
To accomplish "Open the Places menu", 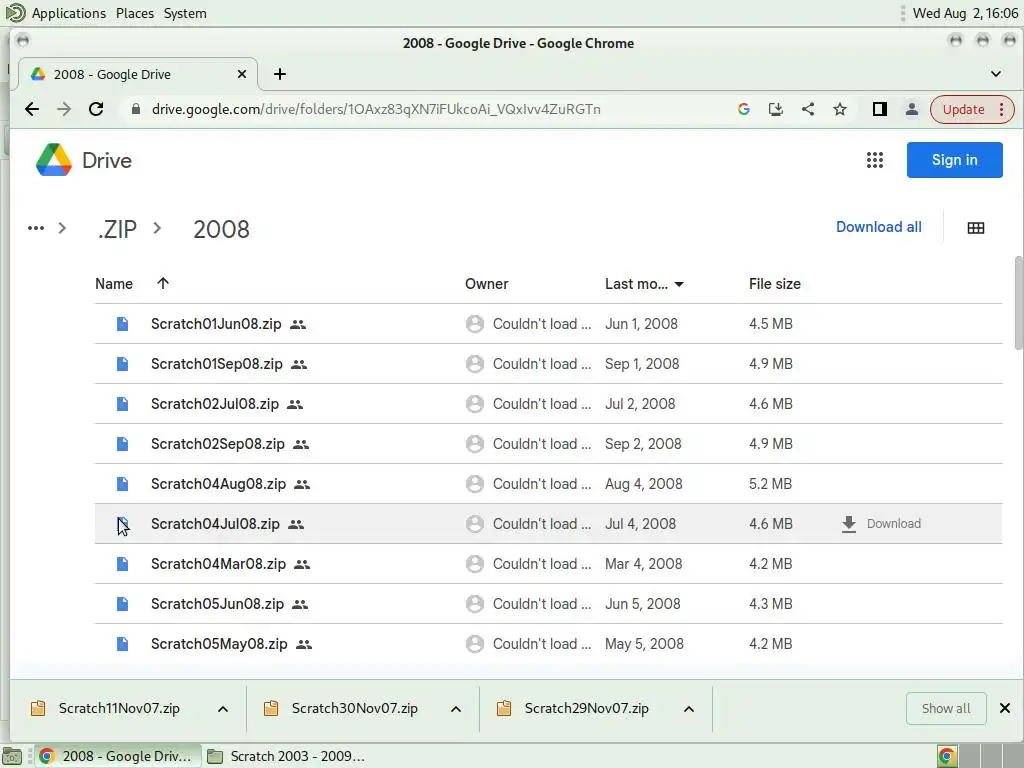I will pos(134,13).
